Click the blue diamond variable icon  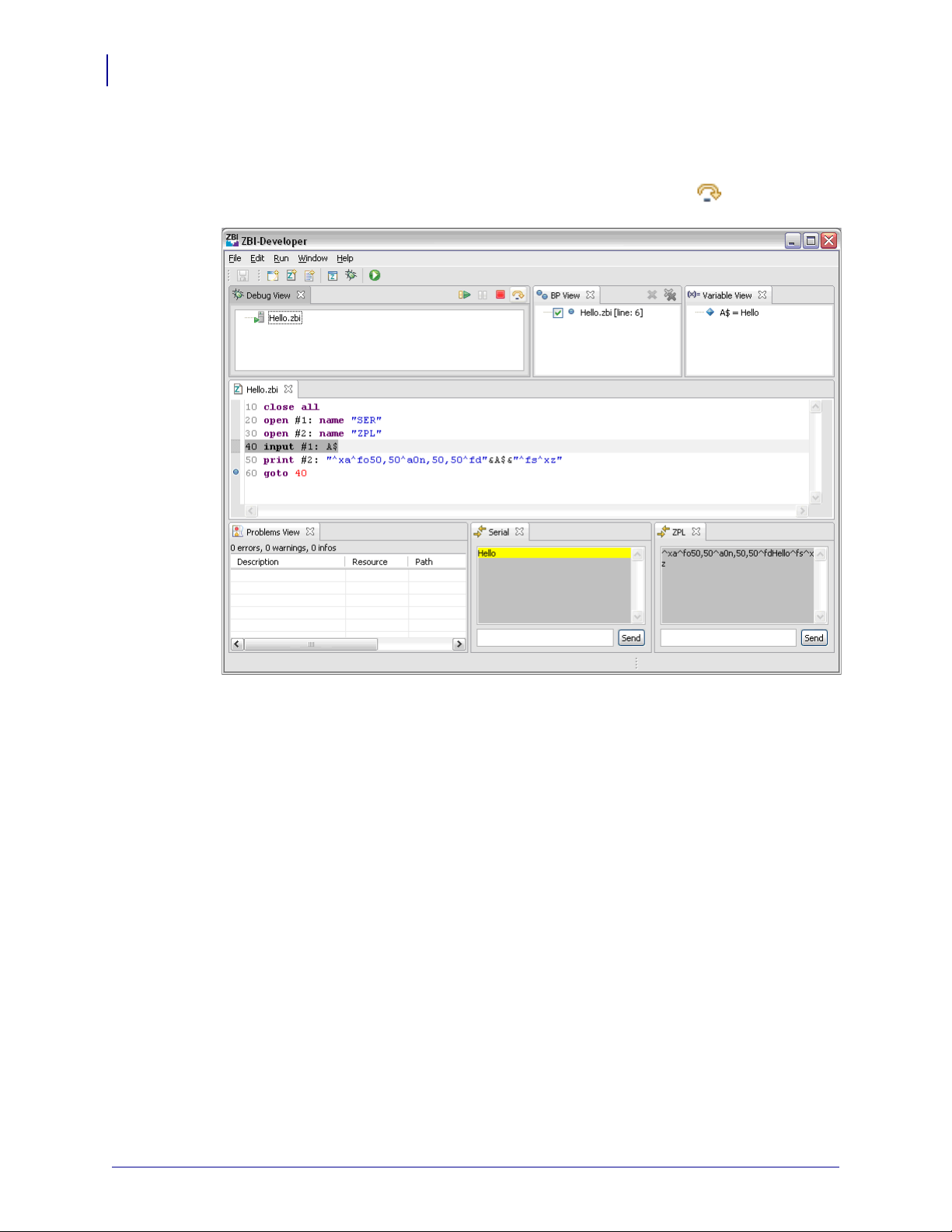tap(710, 312)
